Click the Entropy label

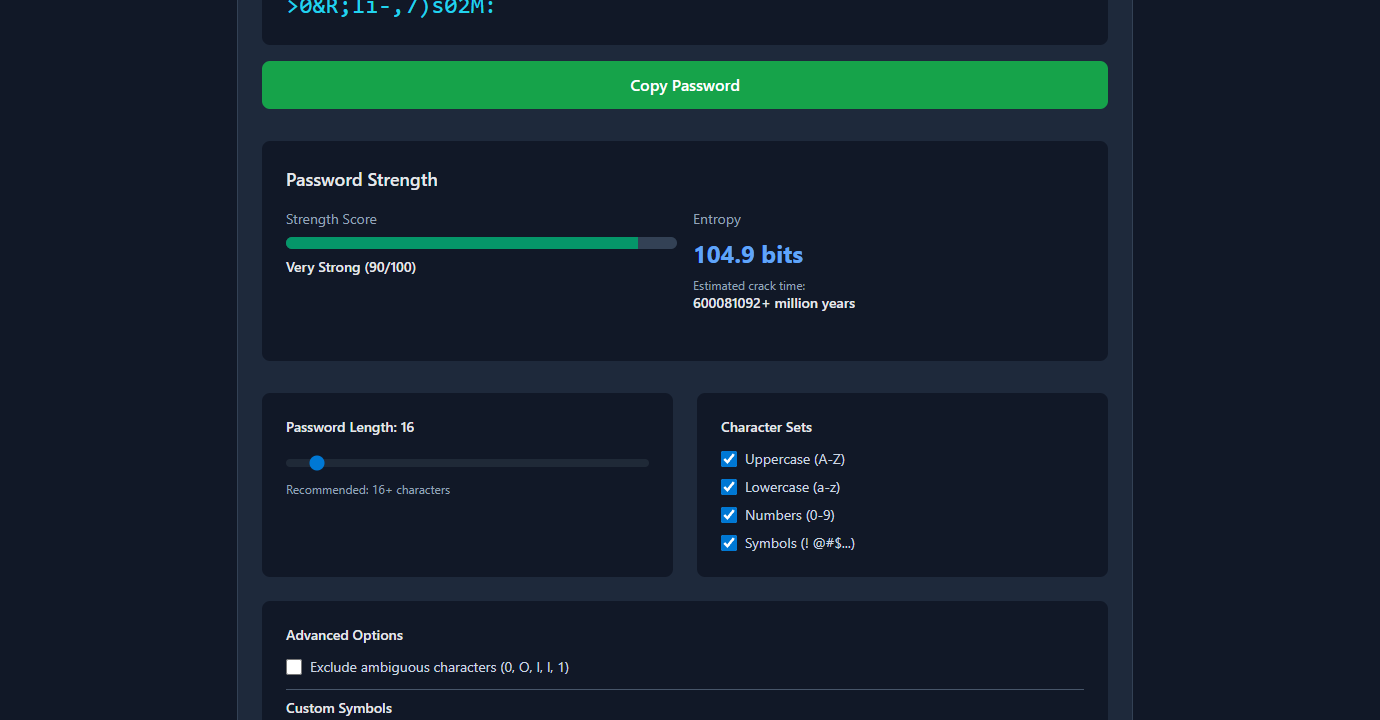pyautogui.click(x=717, y=219)
